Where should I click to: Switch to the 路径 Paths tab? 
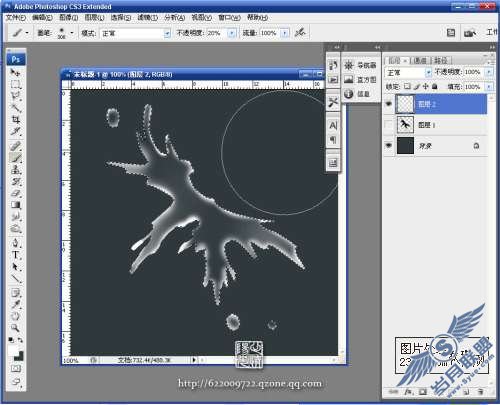coord(440,61)
